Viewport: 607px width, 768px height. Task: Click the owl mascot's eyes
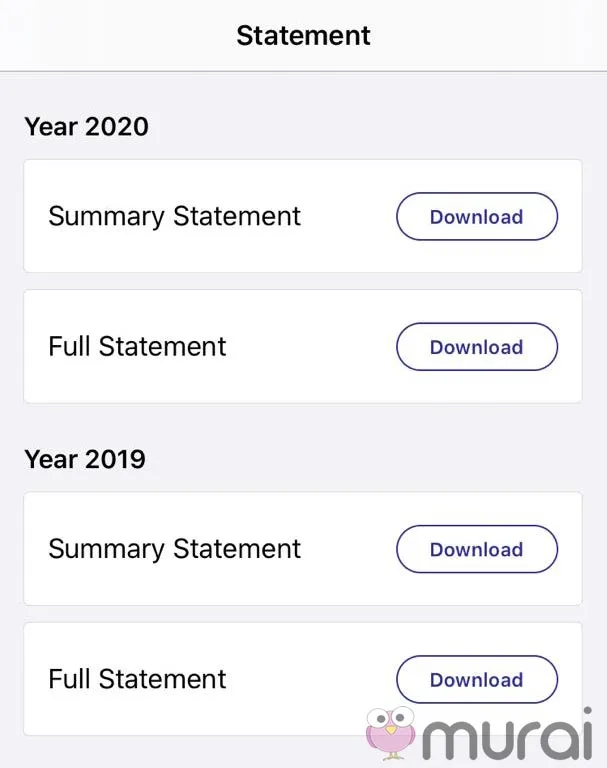coord(390,720)
